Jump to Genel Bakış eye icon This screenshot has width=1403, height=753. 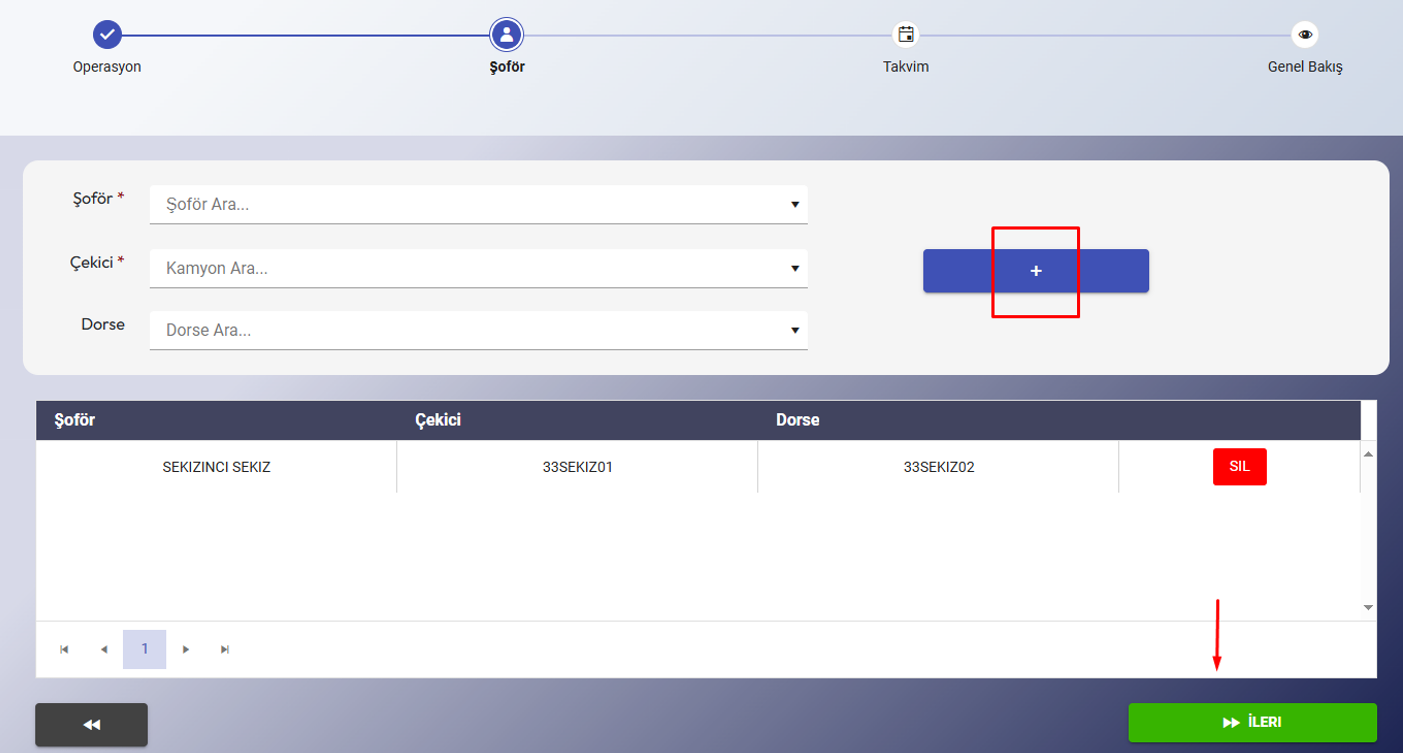point(1305,35)
